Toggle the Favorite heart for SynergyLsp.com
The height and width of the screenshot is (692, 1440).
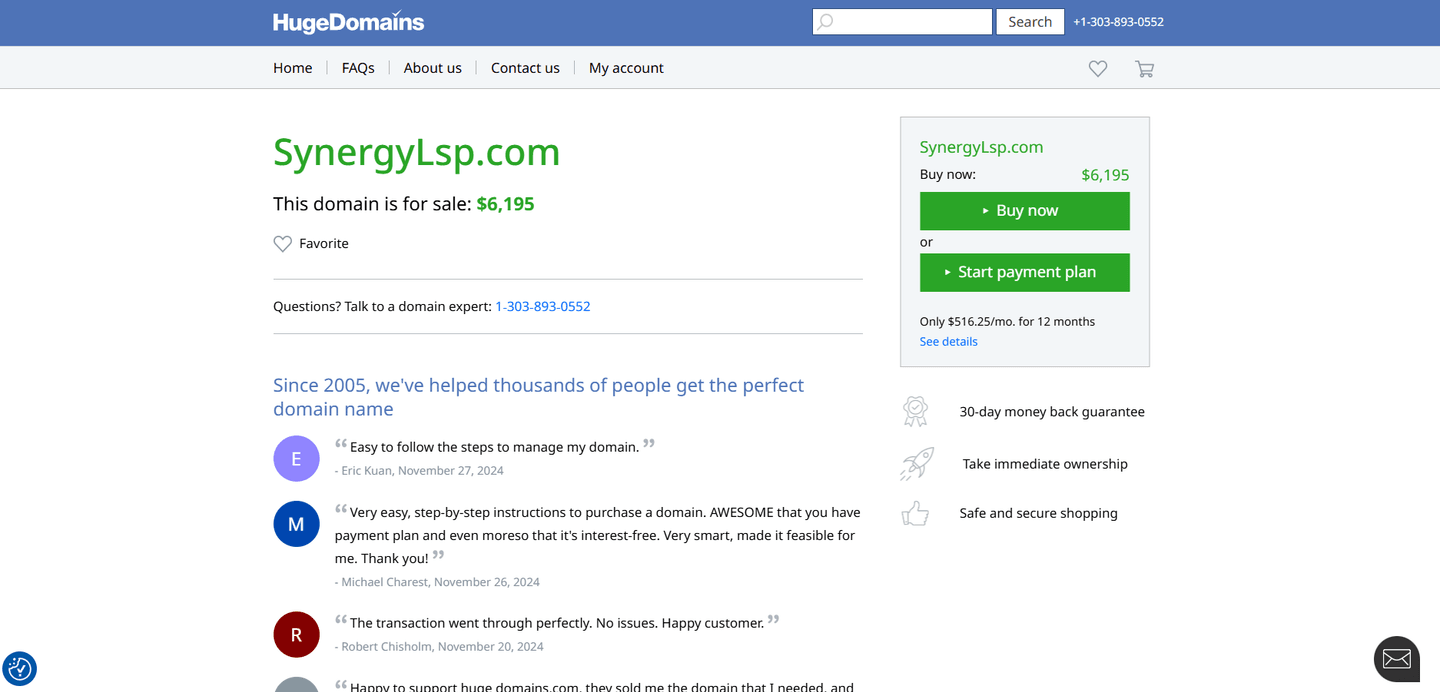281,243
